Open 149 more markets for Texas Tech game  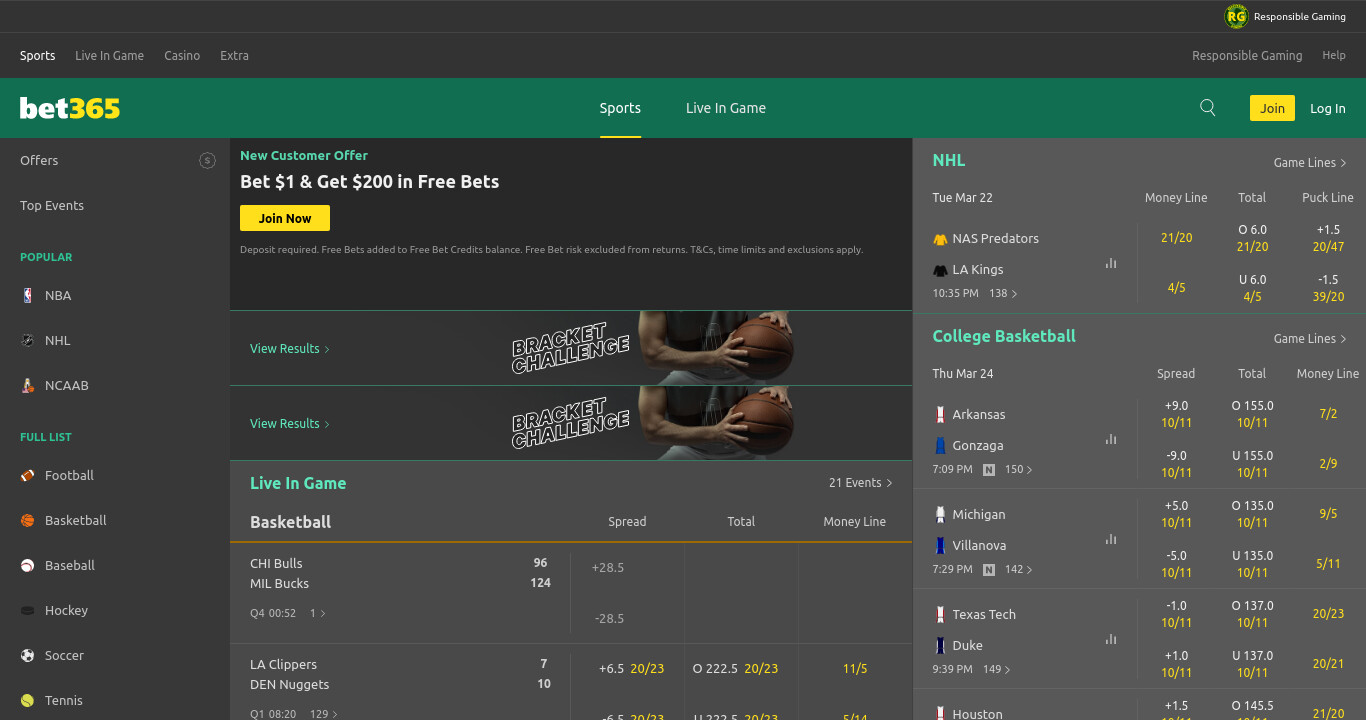(997, 670)
